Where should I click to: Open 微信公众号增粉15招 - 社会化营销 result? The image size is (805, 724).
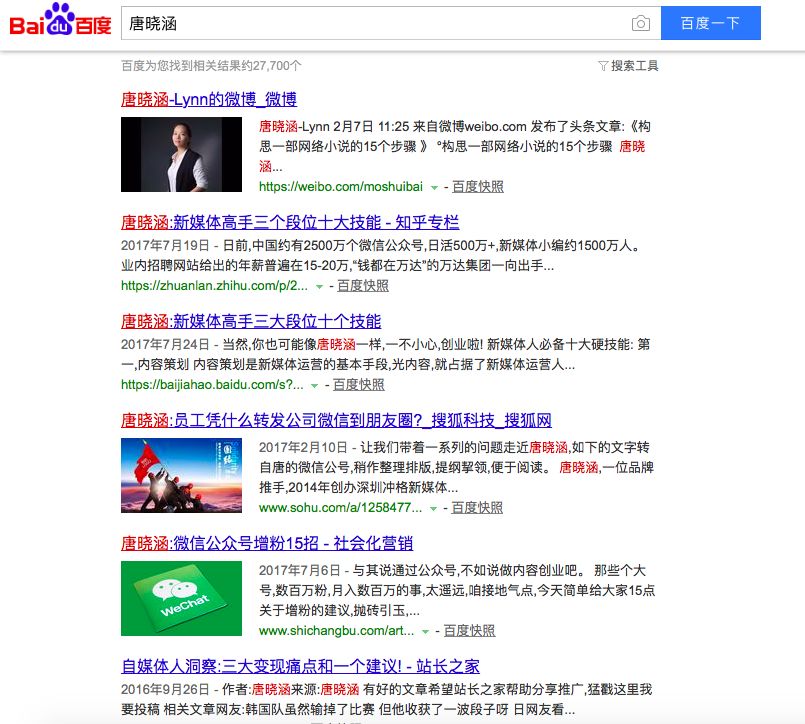click(x=267, y=543)
